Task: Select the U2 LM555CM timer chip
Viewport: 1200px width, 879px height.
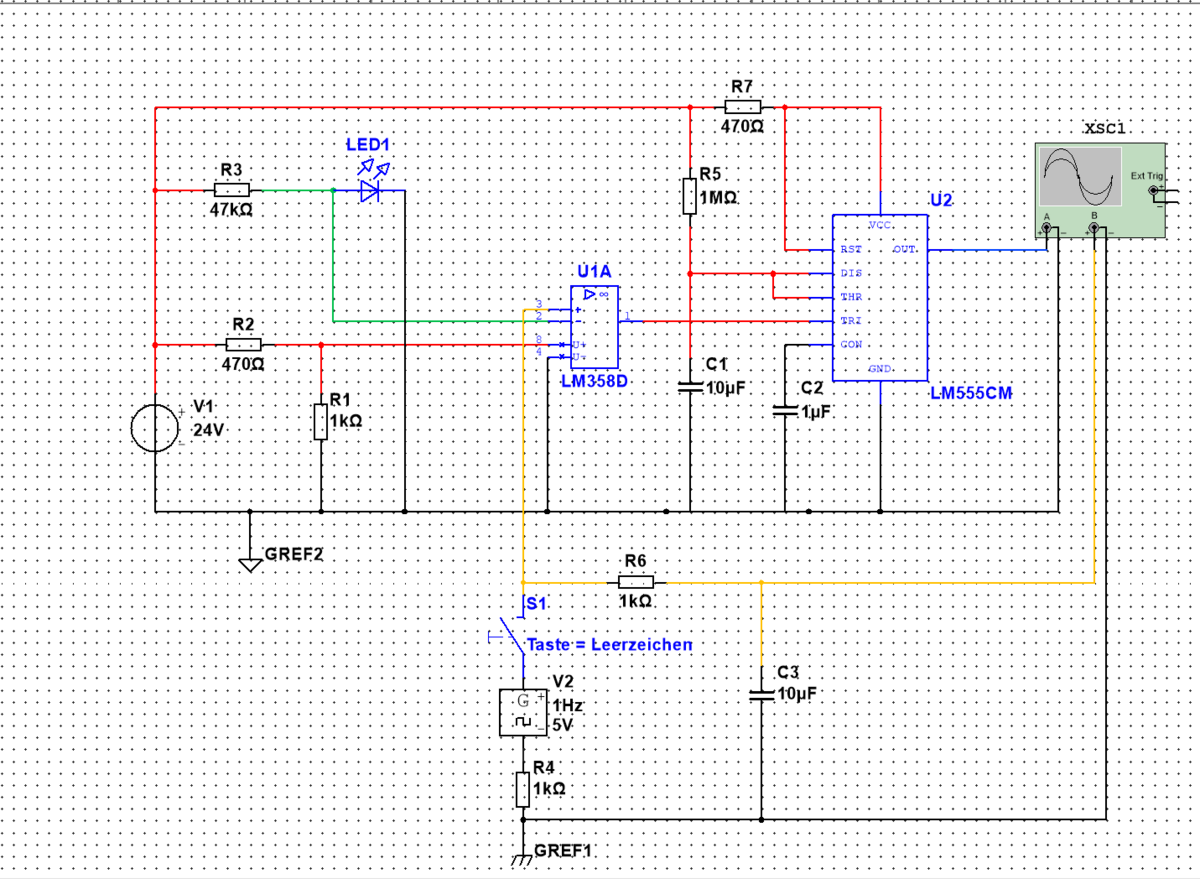Action: tap(880, 297)
